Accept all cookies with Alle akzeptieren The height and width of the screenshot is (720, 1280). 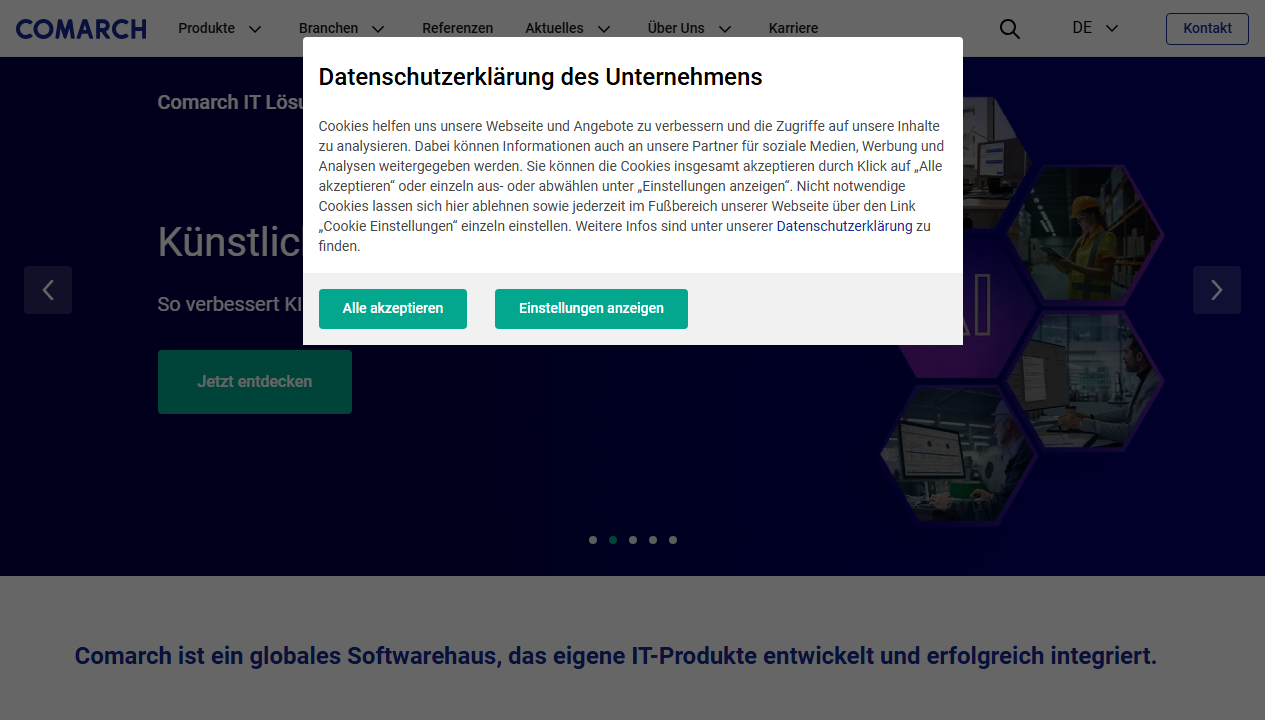393,309
